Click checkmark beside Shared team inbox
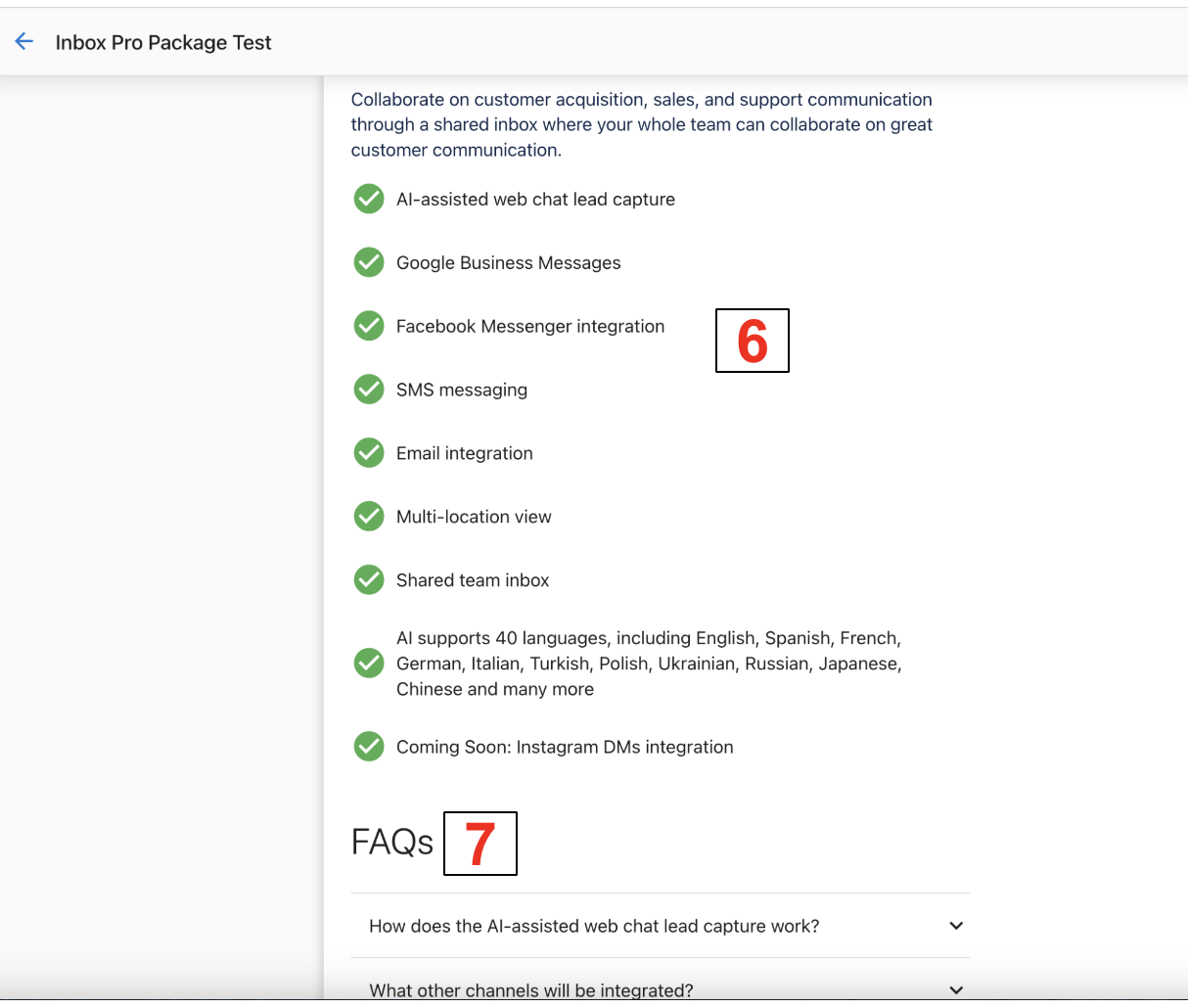Screen dimensions: 1188x1008 pos(369,580)
